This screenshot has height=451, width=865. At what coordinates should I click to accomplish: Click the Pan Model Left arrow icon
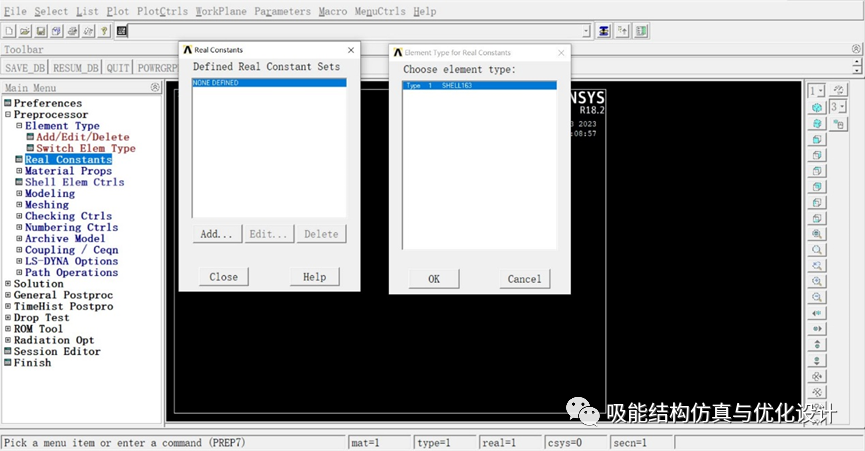817,313
